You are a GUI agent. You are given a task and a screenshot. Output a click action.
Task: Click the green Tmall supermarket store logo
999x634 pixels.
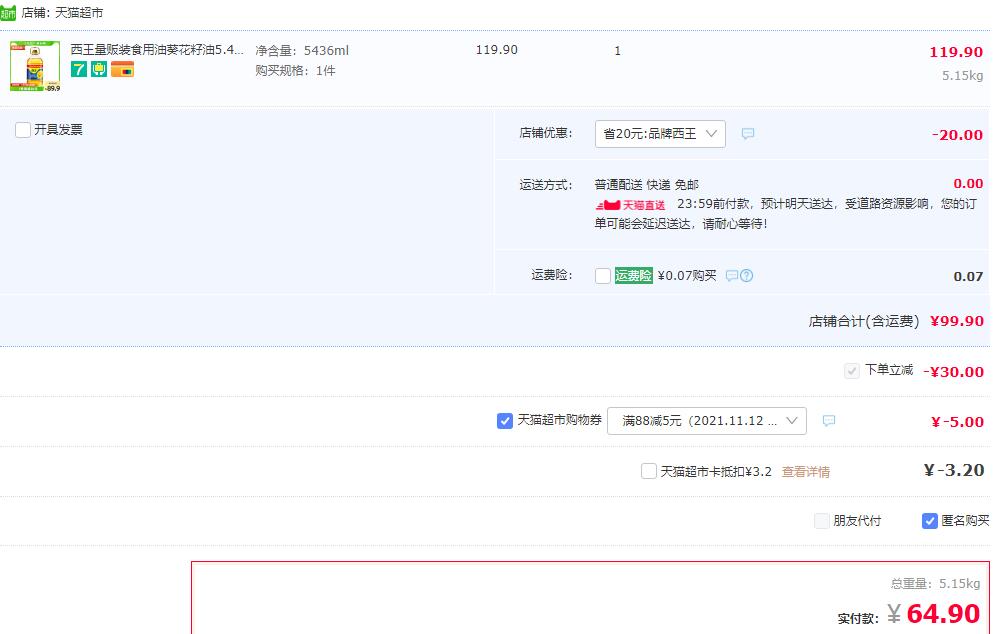tap(8, 13)
